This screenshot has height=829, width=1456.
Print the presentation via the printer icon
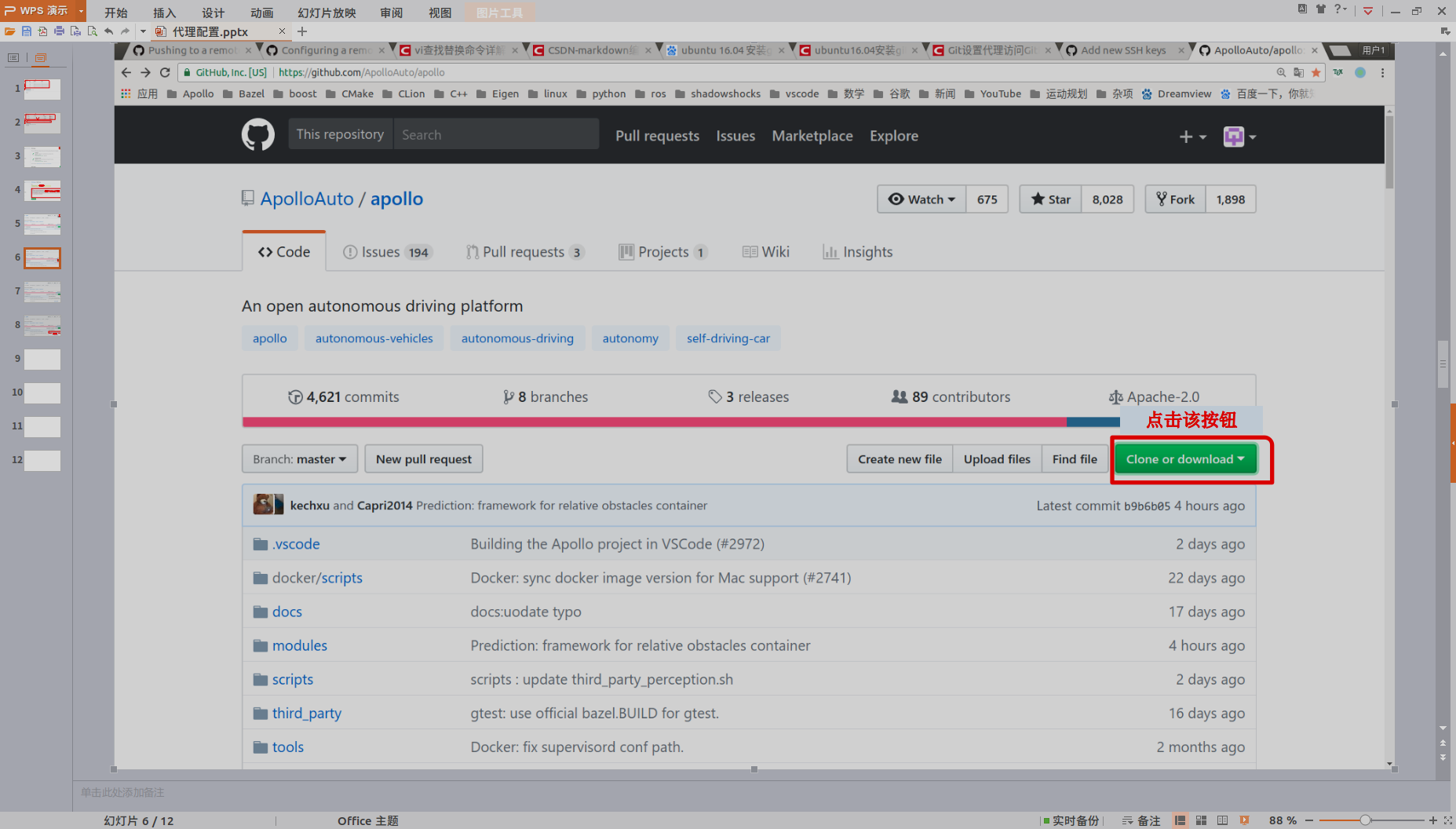pyautogui.click(x=59, y=31)
